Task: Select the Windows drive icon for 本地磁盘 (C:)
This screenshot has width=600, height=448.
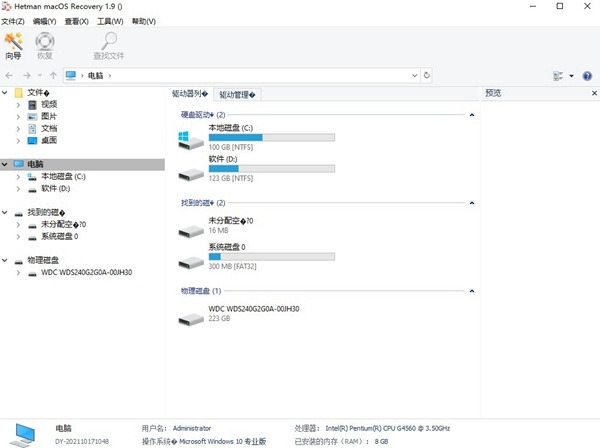Action: click(191, 140)
